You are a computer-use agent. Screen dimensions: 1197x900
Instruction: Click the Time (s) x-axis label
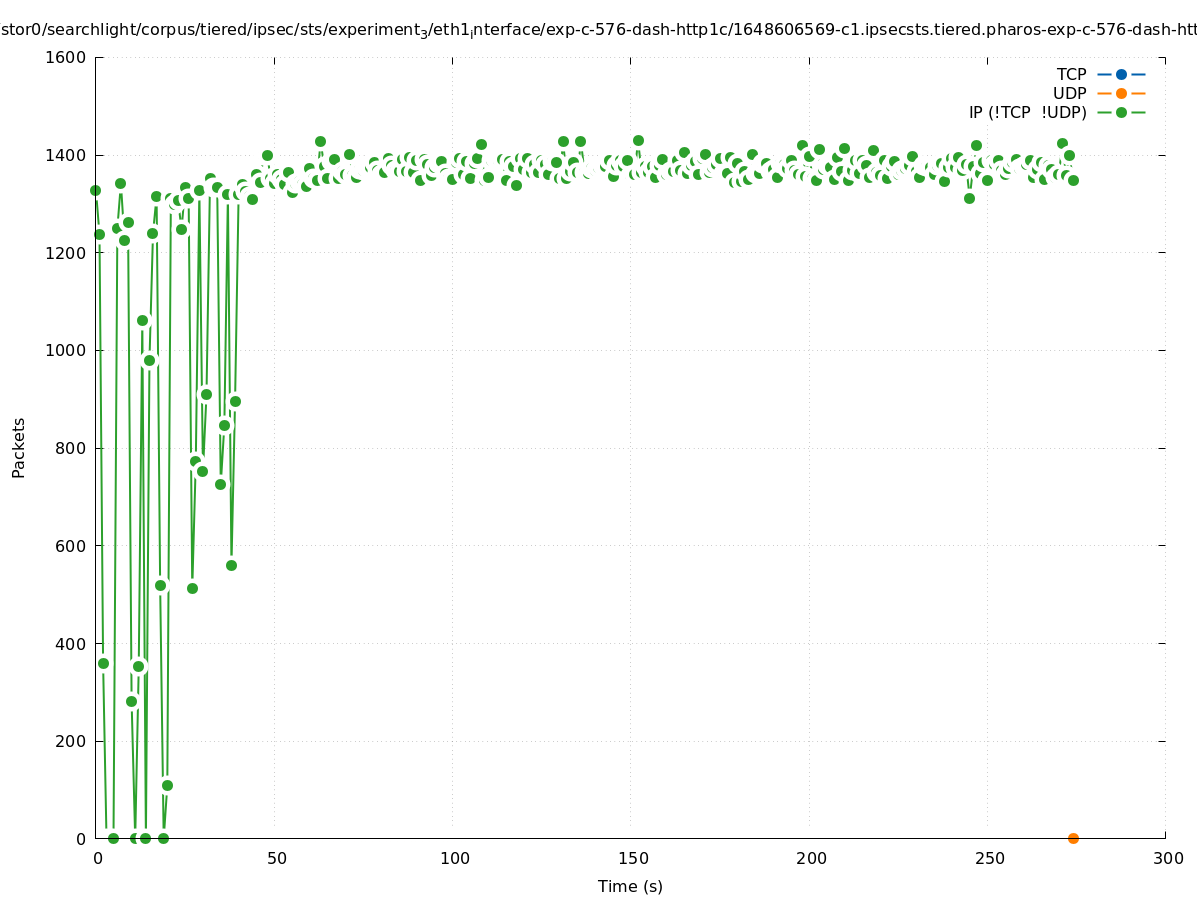630,886
